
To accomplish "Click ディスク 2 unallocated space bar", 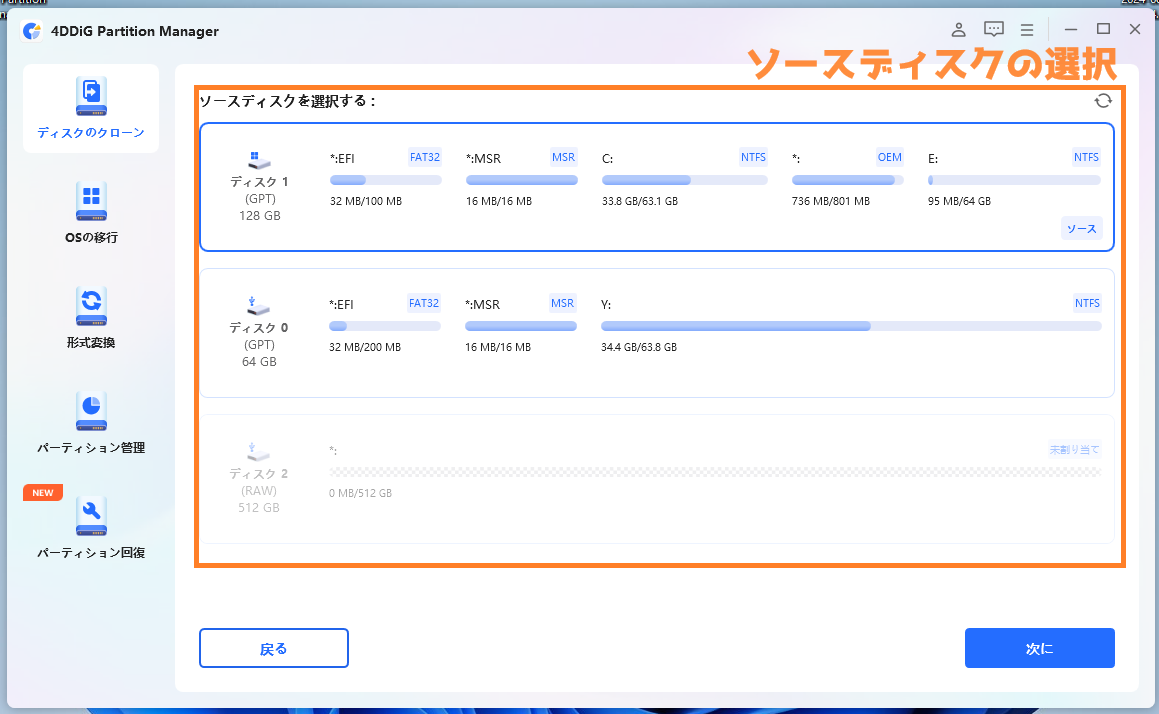I will pyautogui.click(x=715, y=472).
